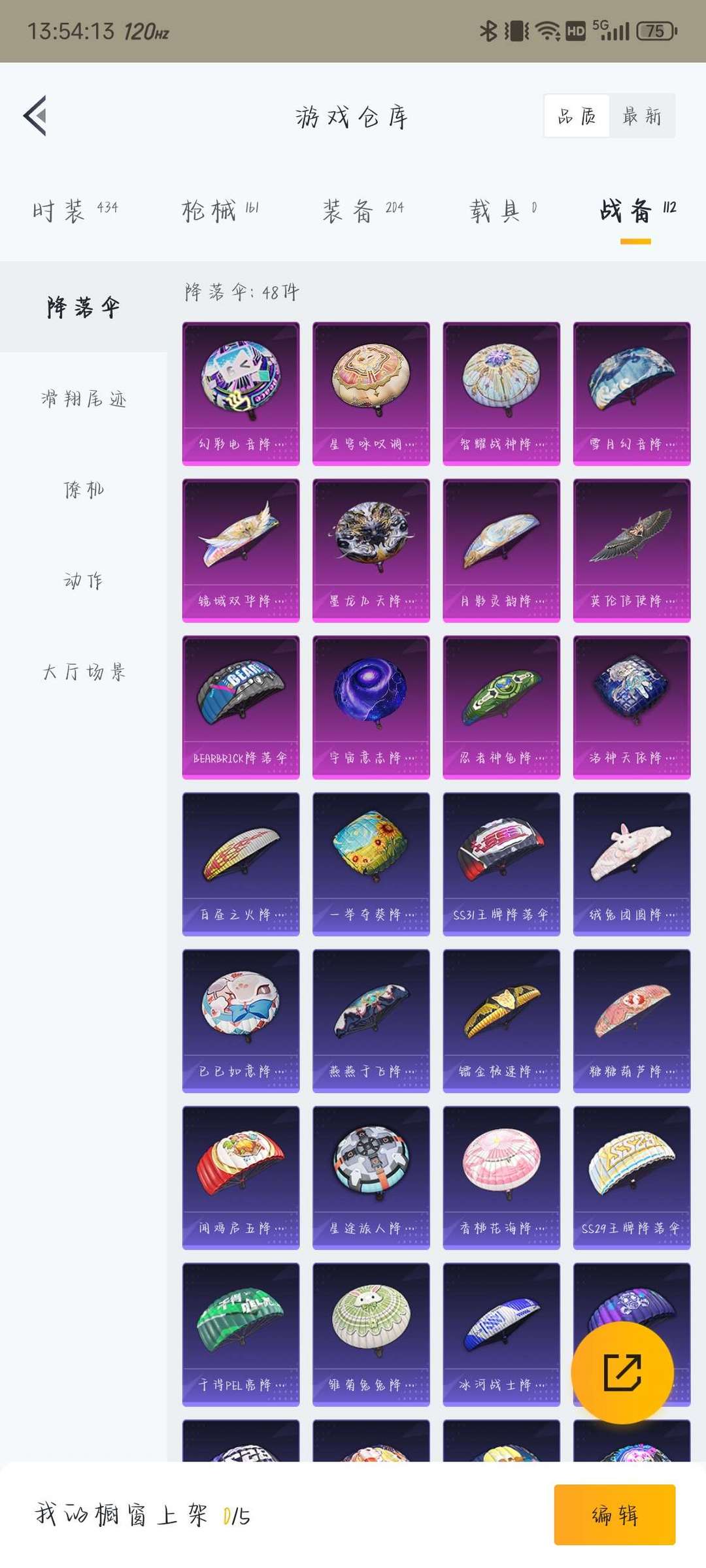Image resolution: width=706 pixels, height=1568 pixels.
Task: Select 滑翔尾迹 in the sidebar
Action: coord(84,398)
